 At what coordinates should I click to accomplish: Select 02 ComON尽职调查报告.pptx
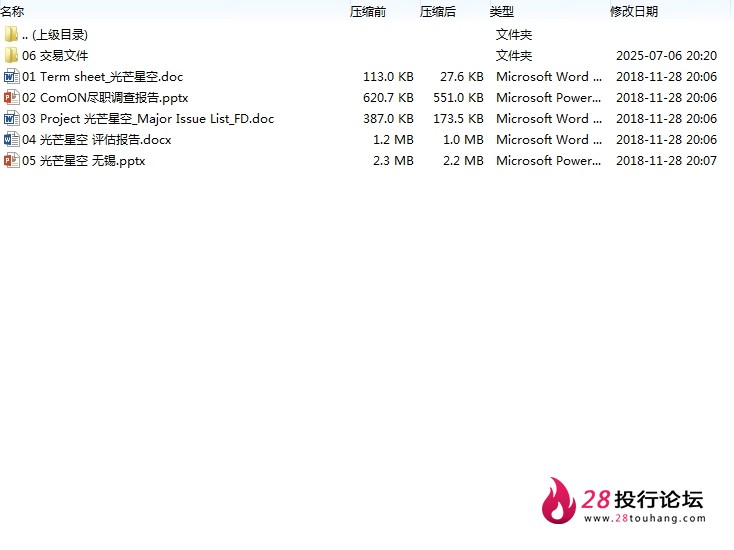click(105, 98)
